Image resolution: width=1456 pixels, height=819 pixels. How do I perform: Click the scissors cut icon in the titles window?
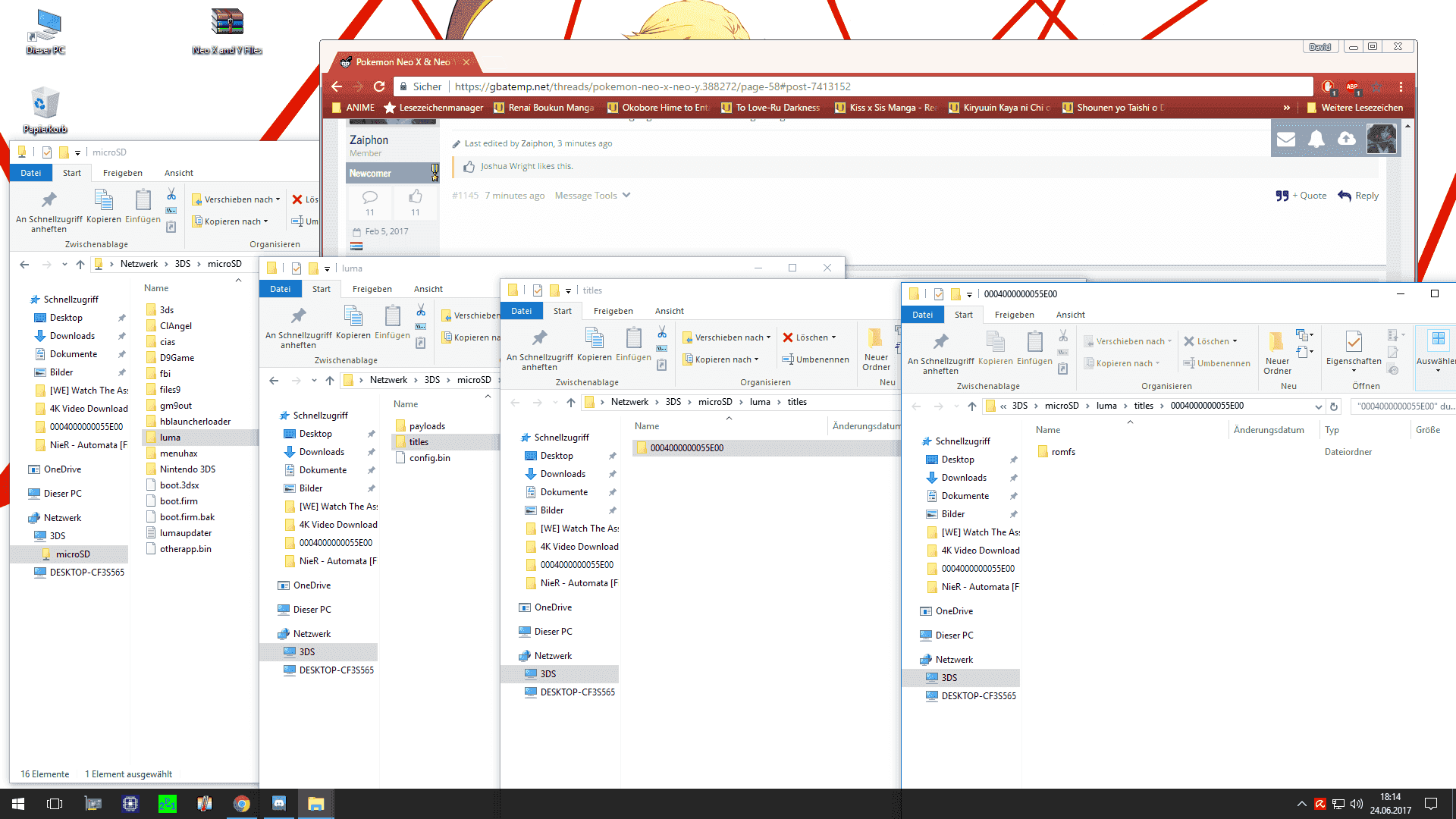coord(662,332)
